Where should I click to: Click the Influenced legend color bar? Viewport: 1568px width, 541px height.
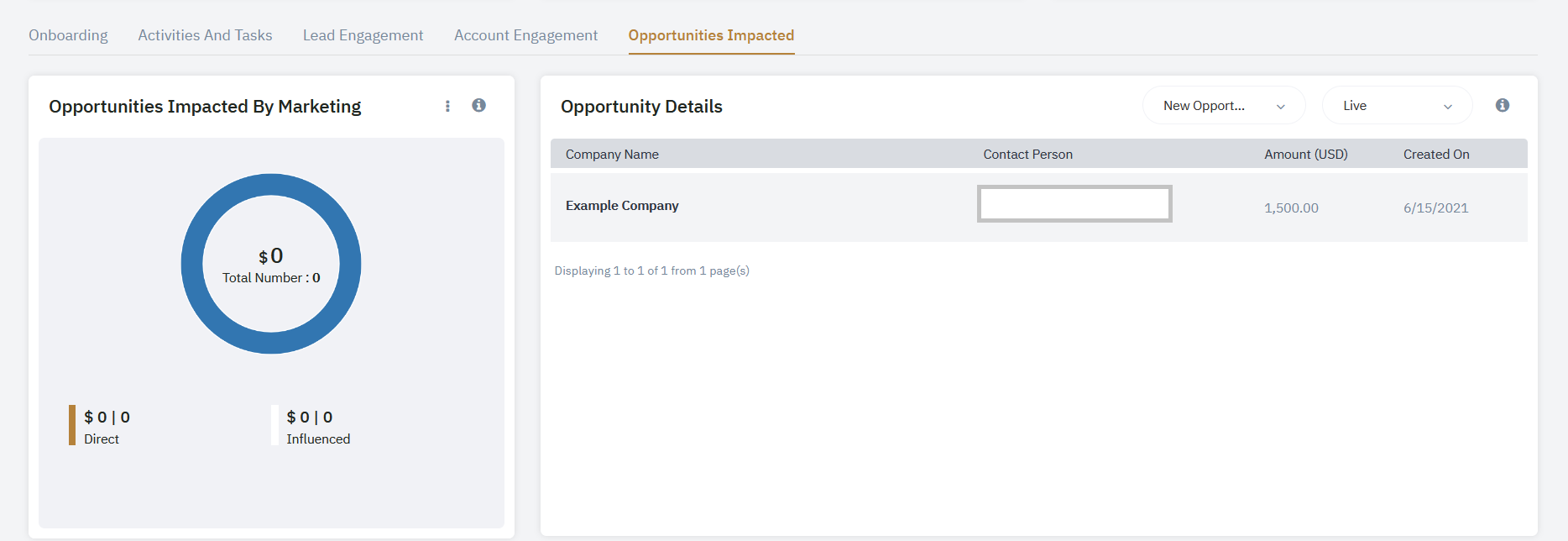274,425
